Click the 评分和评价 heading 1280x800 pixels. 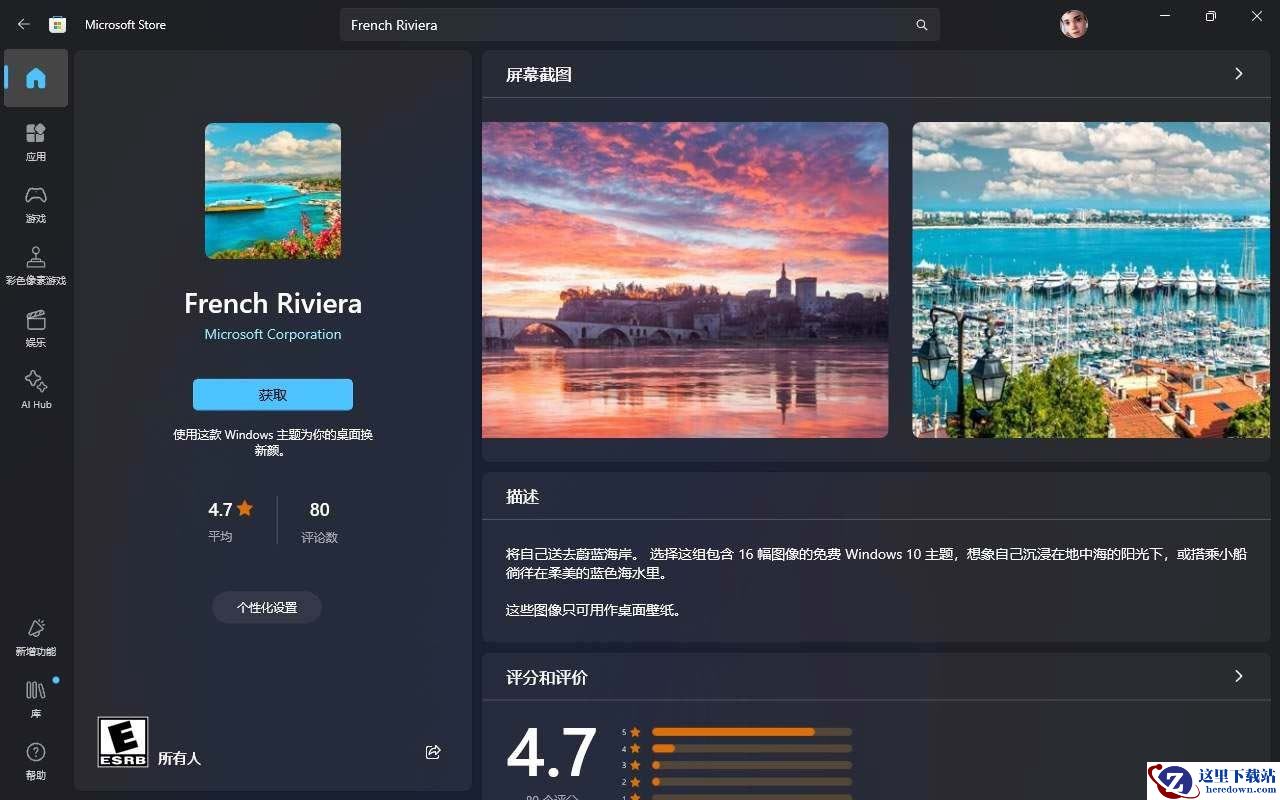pyautogui.click(x=547, y=678)
